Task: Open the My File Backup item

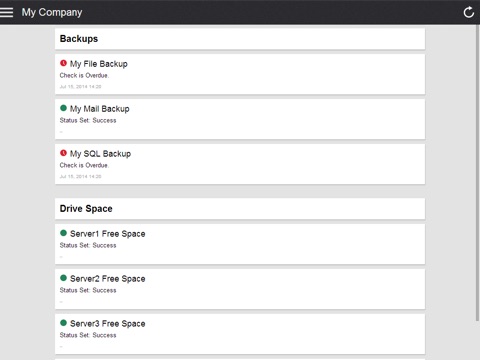Action: pos(240,74)
